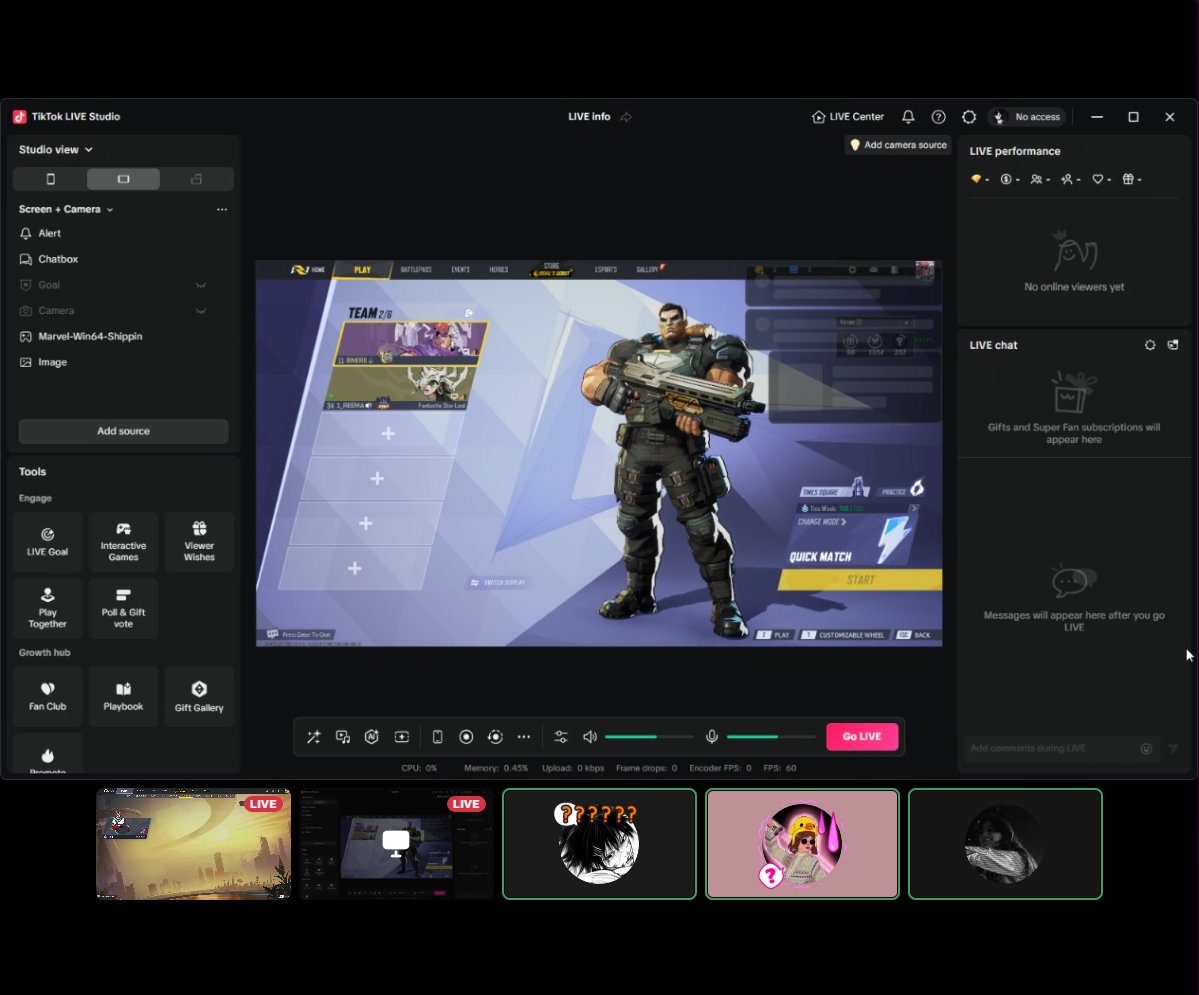Screen dimensions: 1199x995
Task: Open Fan Club tool
Action: [47, 697]
